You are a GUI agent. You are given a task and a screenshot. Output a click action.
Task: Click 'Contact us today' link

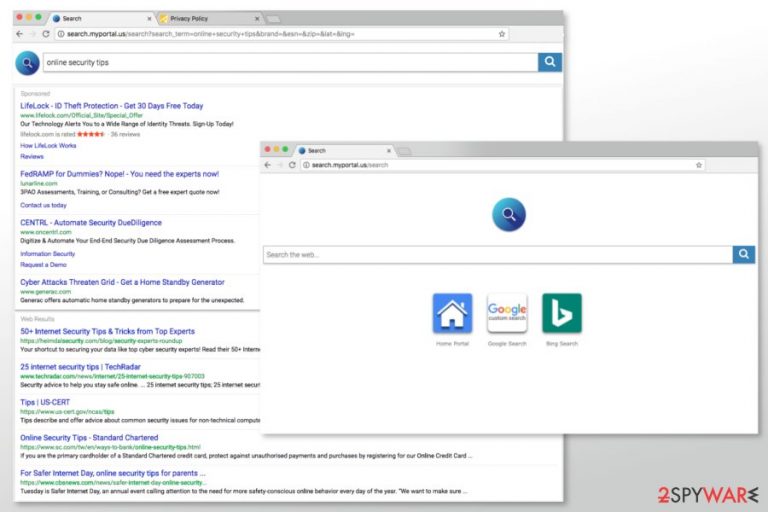pos(43,205)
